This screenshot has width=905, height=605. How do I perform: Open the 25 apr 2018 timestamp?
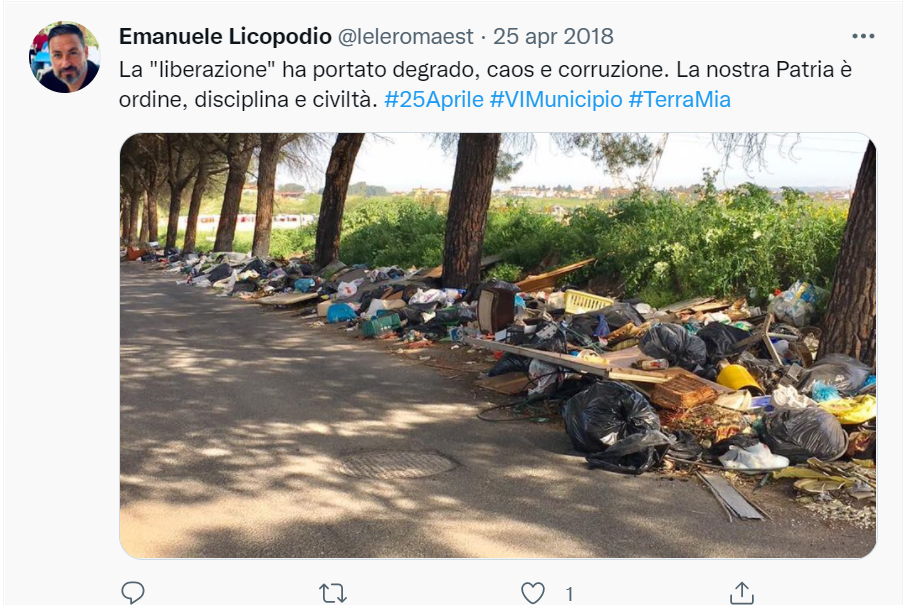(553, 36)
